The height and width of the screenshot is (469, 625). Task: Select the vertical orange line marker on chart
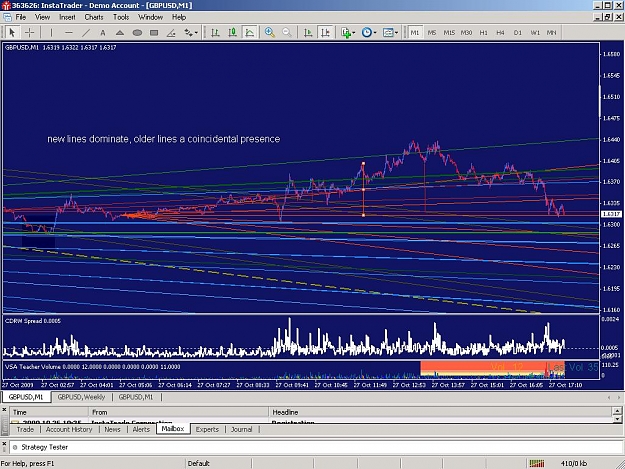click(x=363, y=190)
